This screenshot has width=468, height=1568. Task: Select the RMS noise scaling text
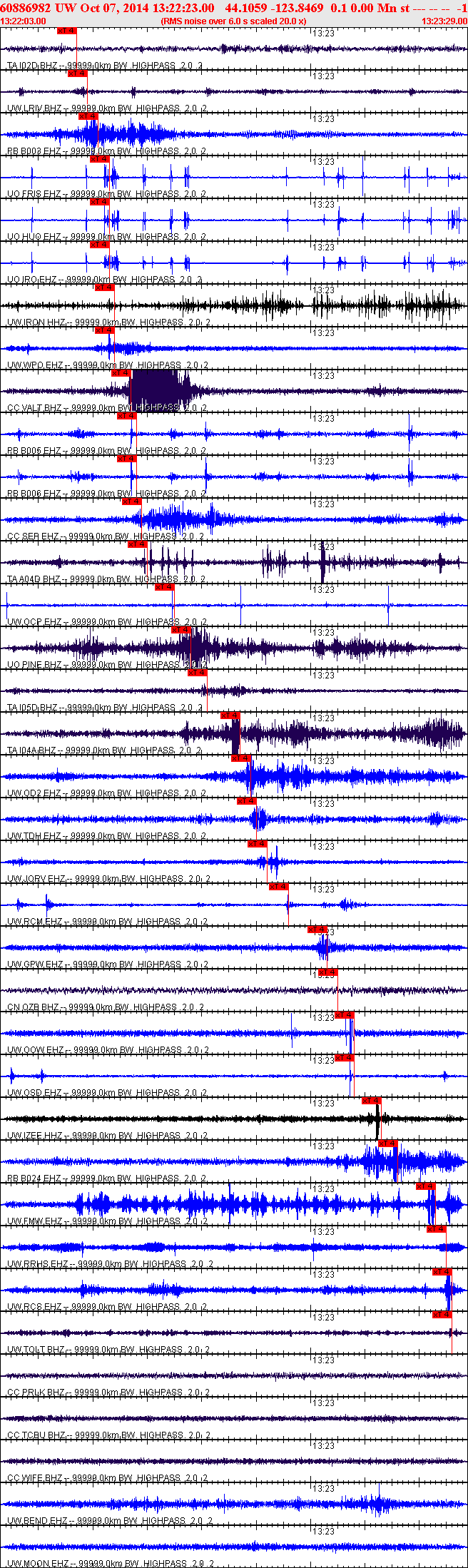pyautogui.click(x=234, y=21)
